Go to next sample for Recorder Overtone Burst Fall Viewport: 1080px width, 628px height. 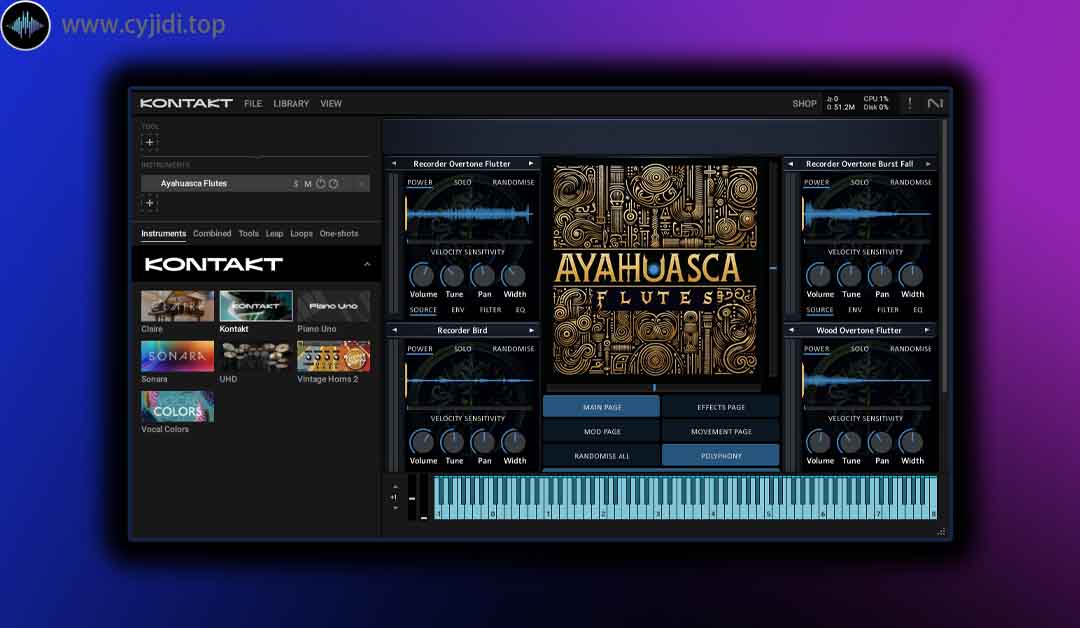pyautogui.click(x=928, y=164)
